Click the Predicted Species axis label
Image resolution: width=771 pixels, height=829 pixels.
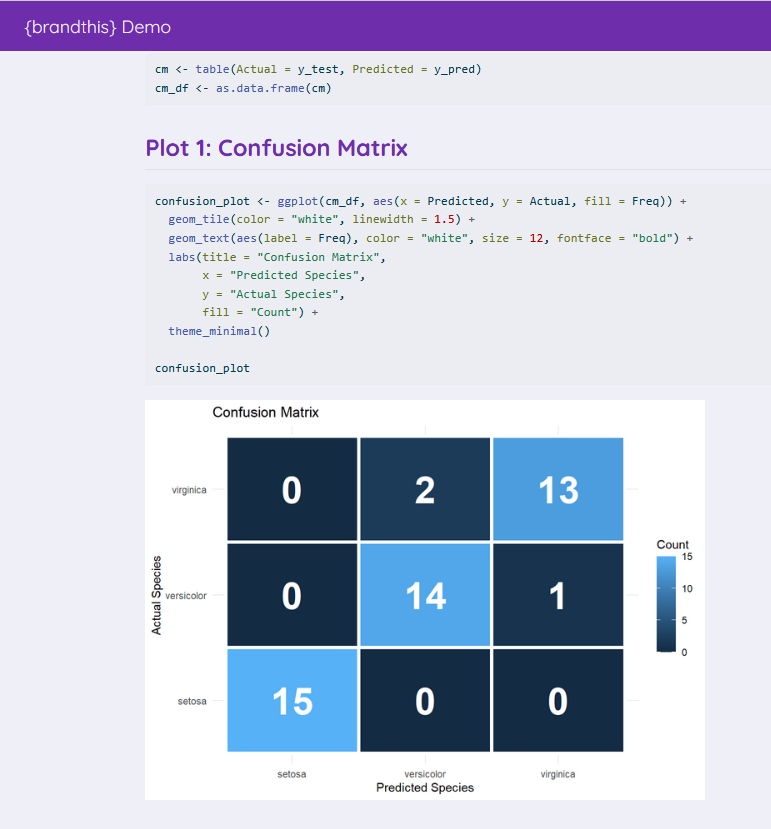coord(425,788)
